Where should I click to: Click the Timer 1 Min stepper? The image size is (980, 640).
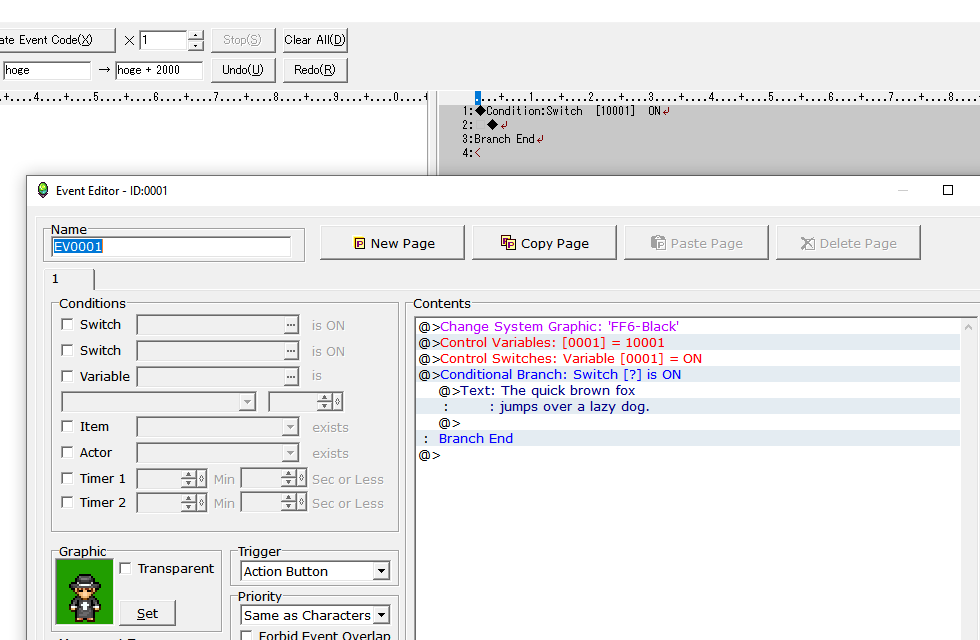click(188, 479)
